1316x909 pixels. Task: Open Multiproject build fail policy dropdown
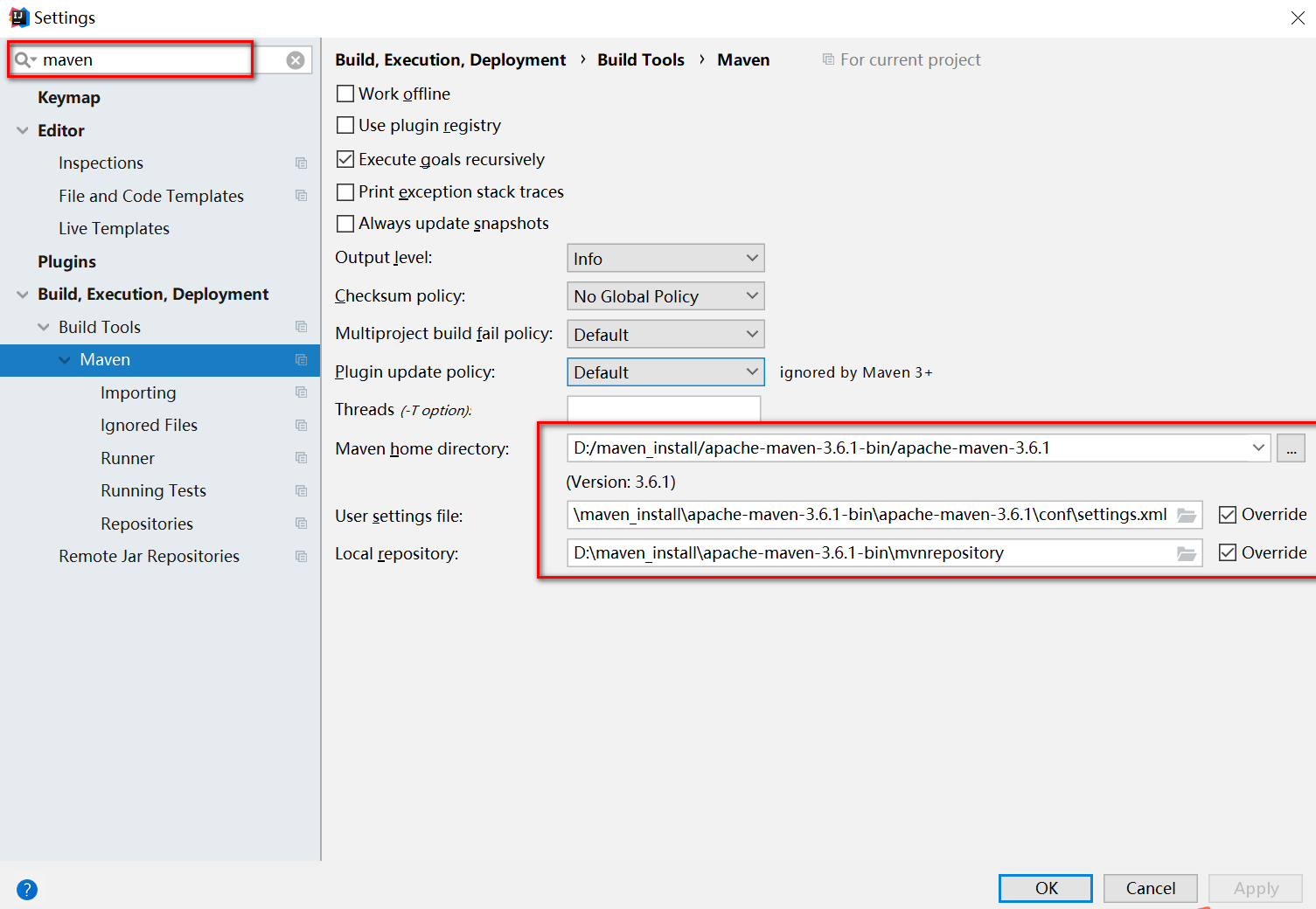pyautogui.click(x=665, y=334)
